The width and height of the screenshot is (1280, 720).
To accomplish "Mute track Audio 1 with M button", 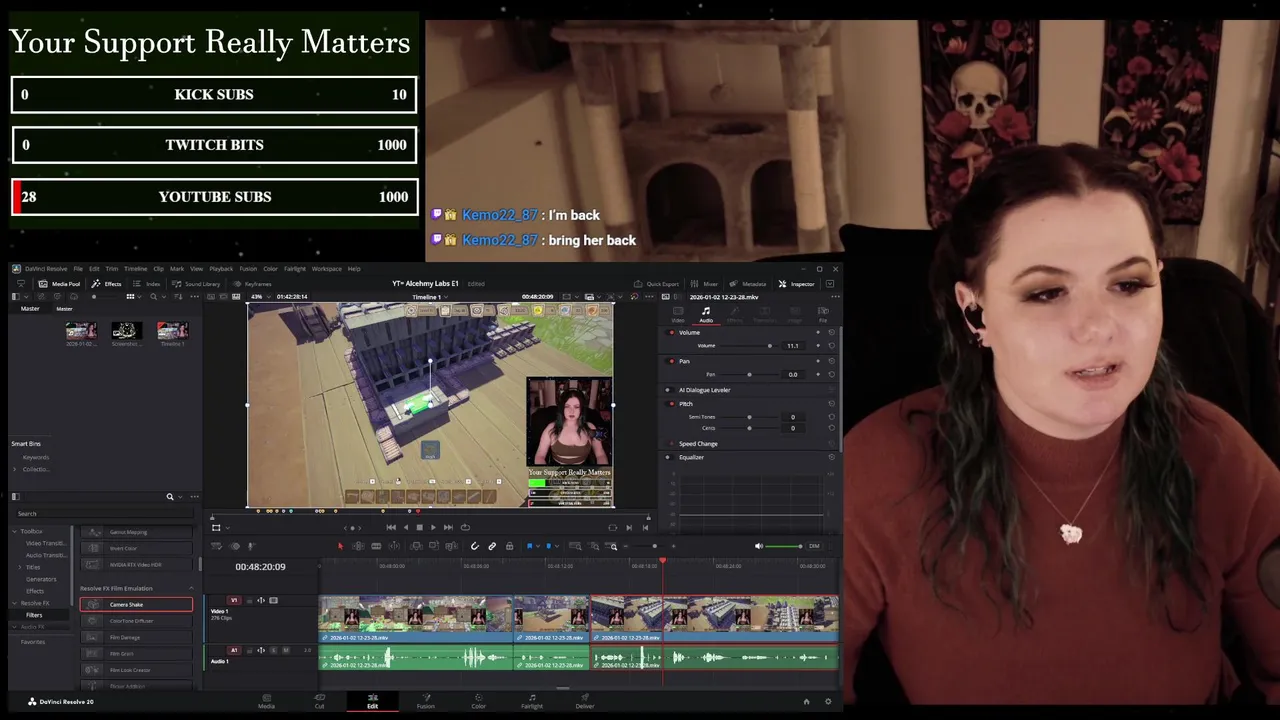I will 286,650.
